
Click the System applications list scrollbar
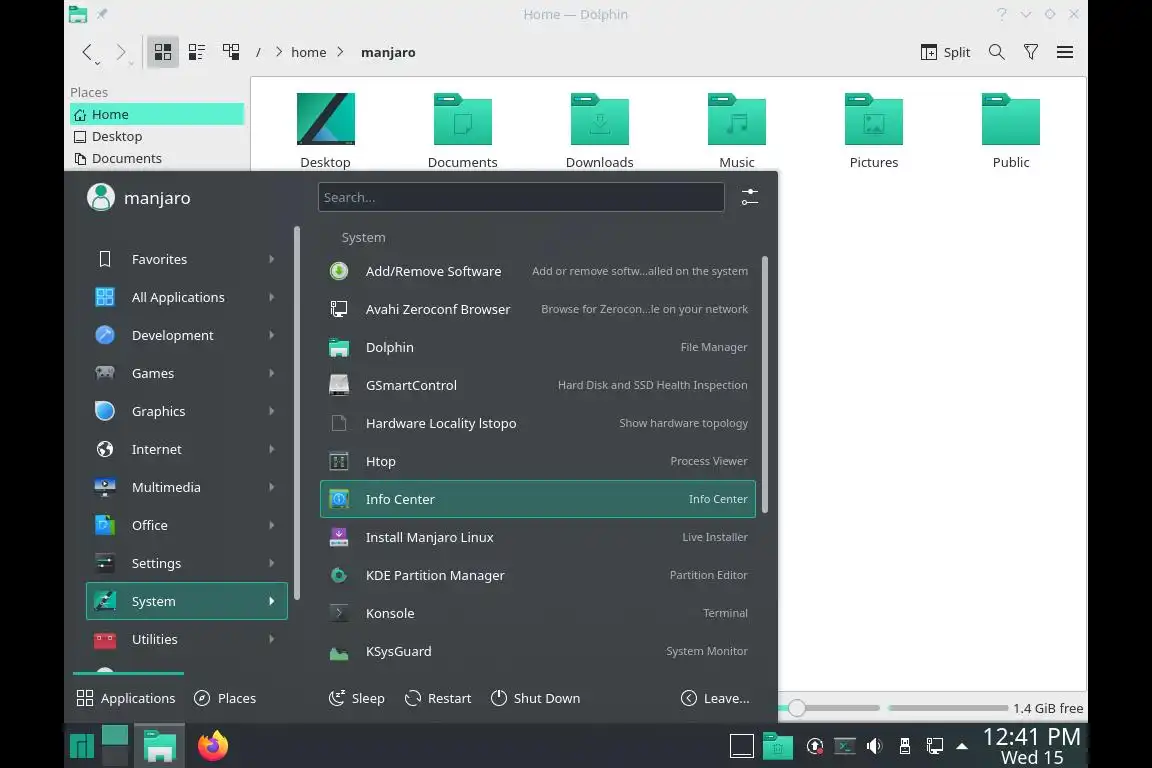[765, 384]
